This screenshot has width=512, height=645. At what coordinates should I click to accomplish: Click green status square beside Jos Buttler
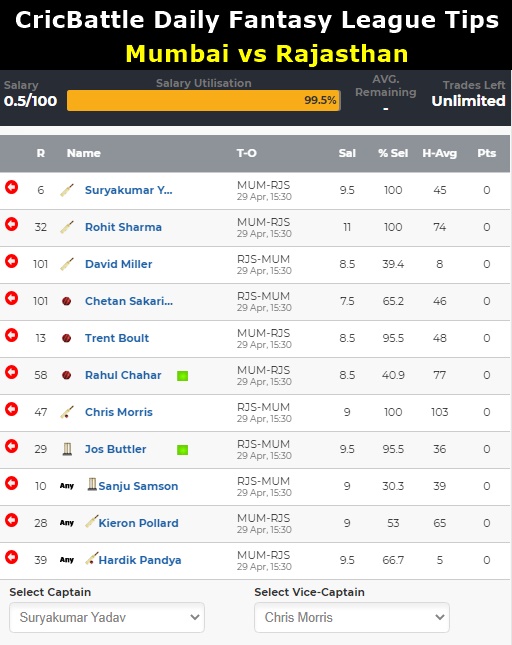click(183, 450)
